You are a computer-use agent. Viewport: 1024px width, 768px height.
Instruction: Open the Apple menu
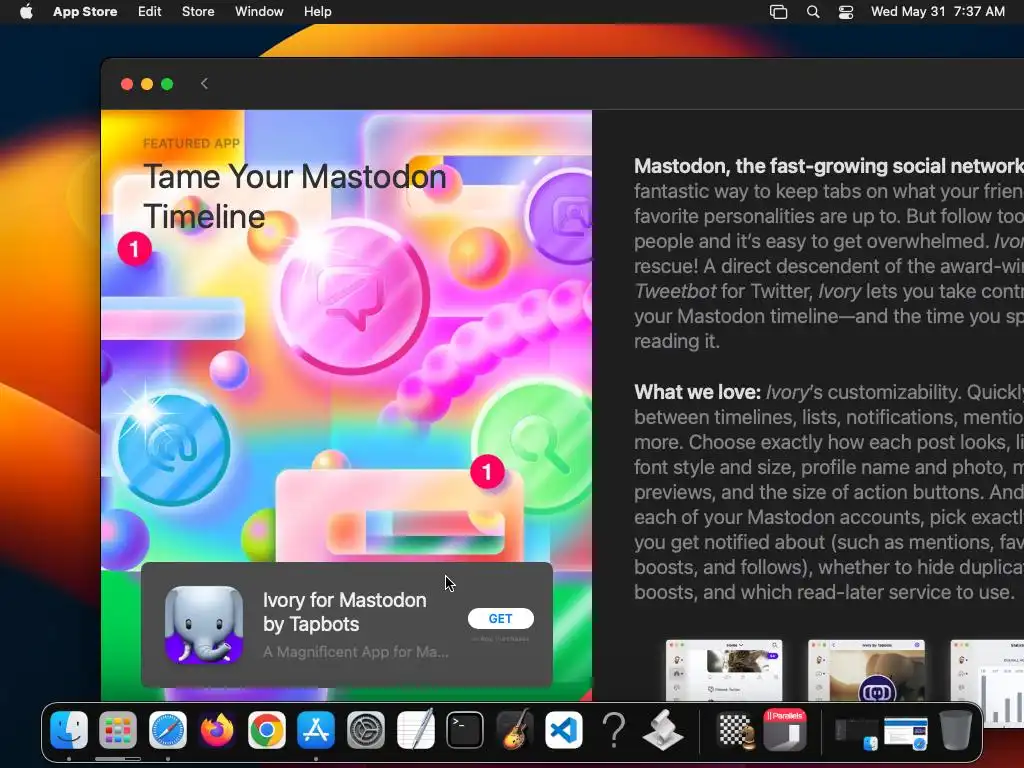point(26,12)
